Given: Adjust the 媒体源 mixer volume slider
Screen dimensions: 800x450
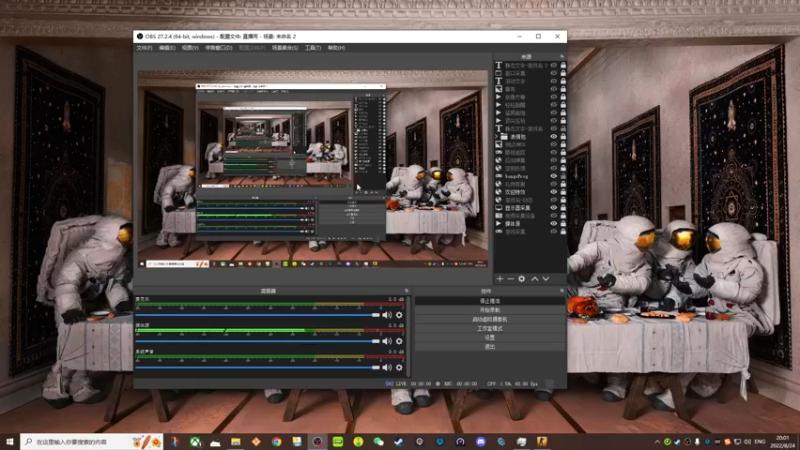Looking at the screenshot, I should 258,341.
